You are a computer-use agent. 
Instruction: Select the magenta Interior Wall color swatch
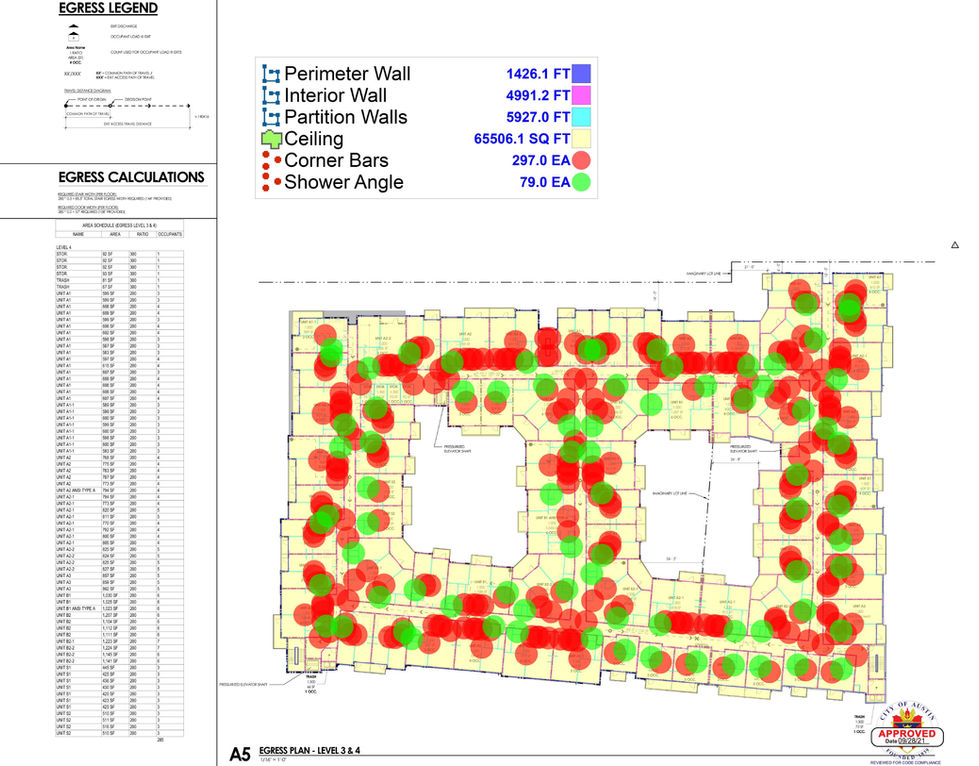pos(581,96)
